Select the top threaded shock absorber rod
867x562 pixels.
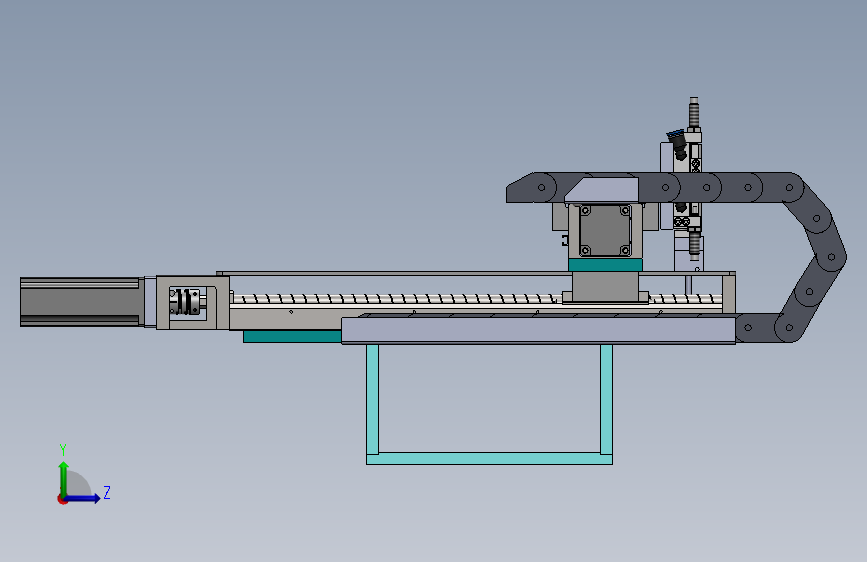693,112
